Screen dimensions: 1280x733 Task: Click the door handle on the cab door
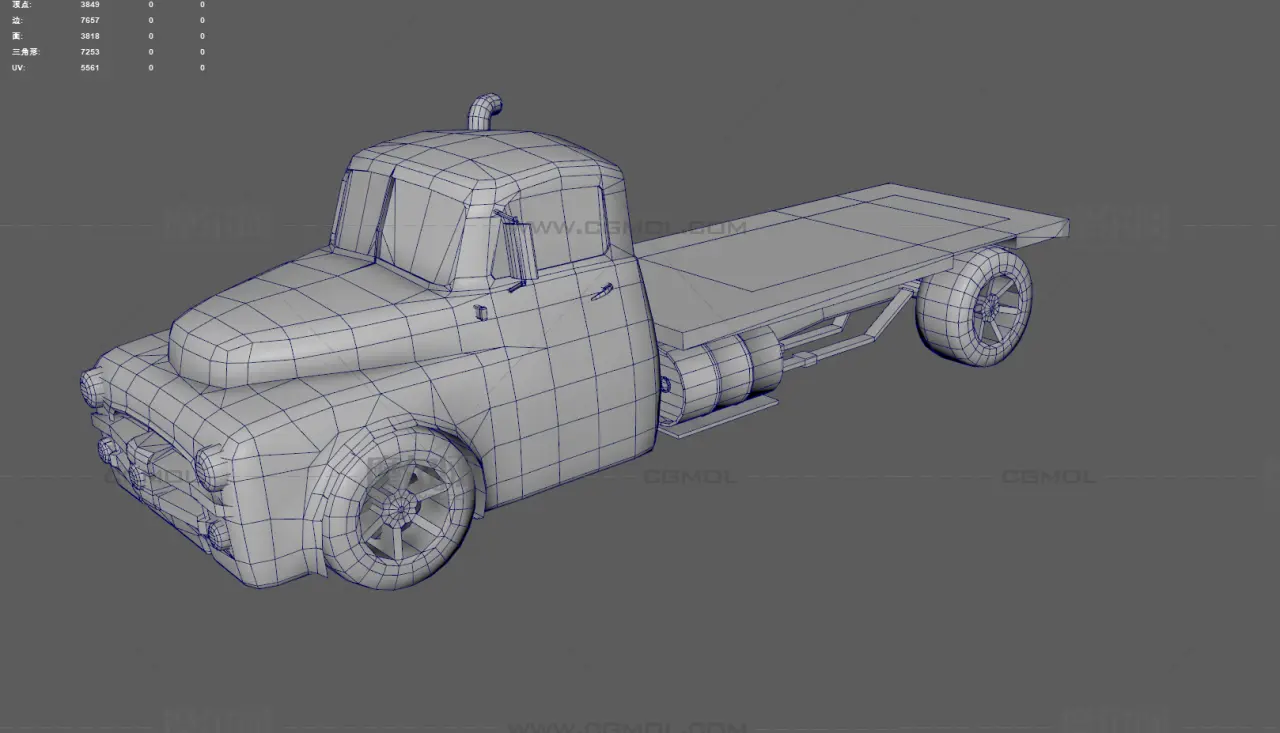point(601,292)
